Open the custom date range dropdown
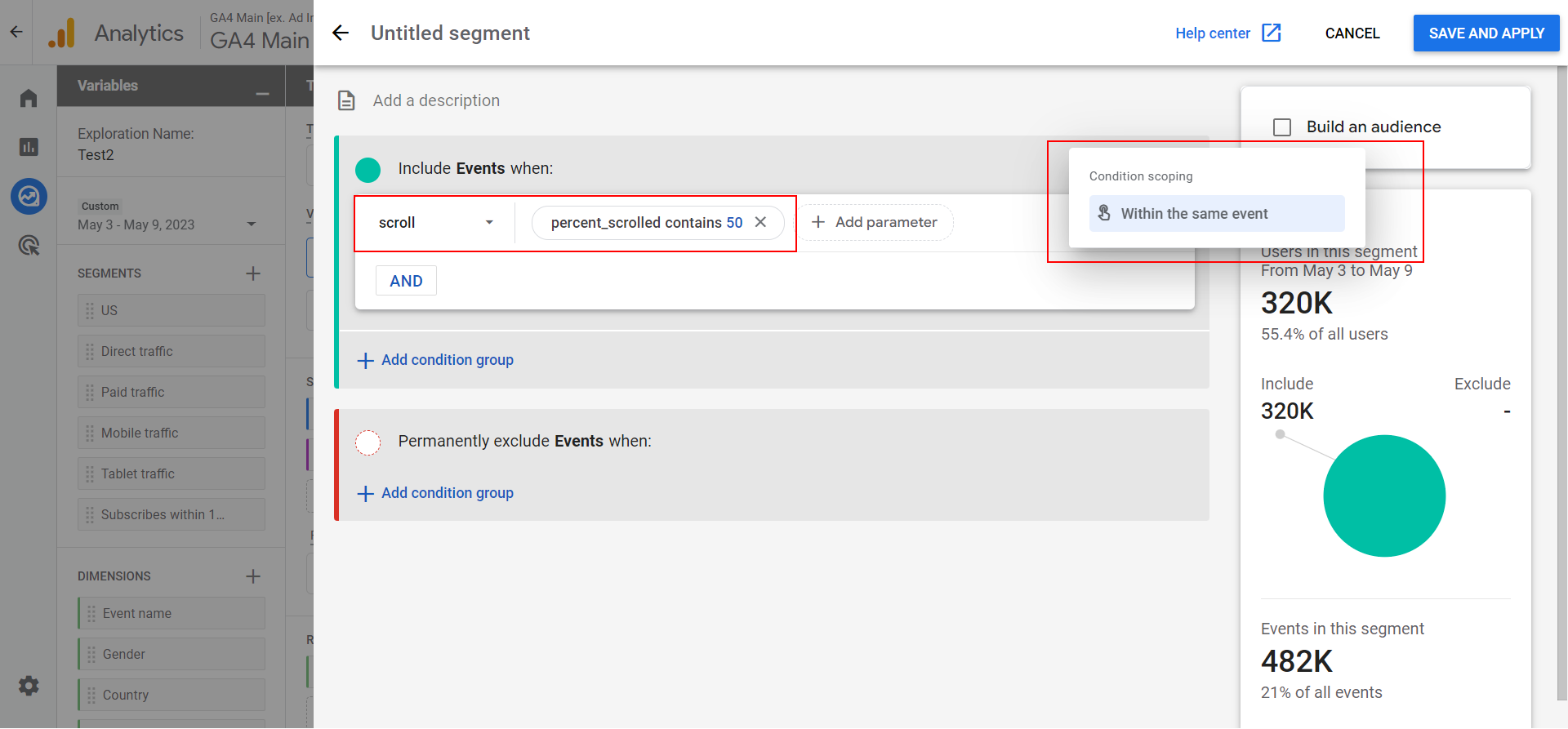This screenshot has width=1568, height=729. tap(251, 224)
